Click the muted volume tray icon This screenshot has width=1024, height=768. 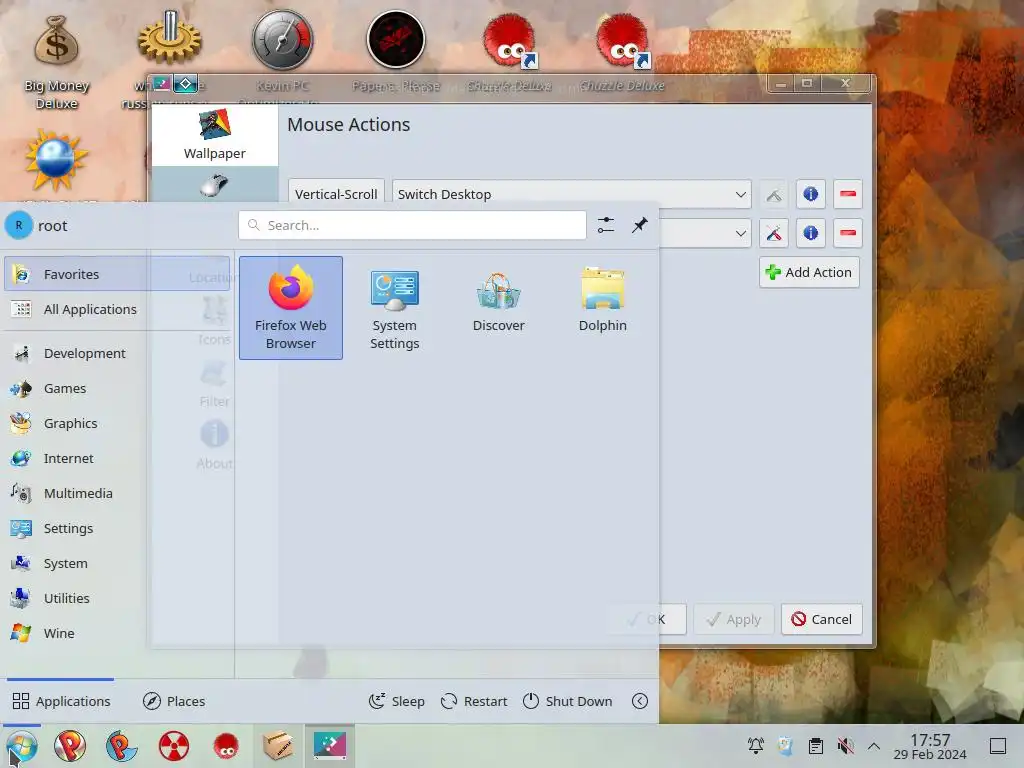pos(846,746)
